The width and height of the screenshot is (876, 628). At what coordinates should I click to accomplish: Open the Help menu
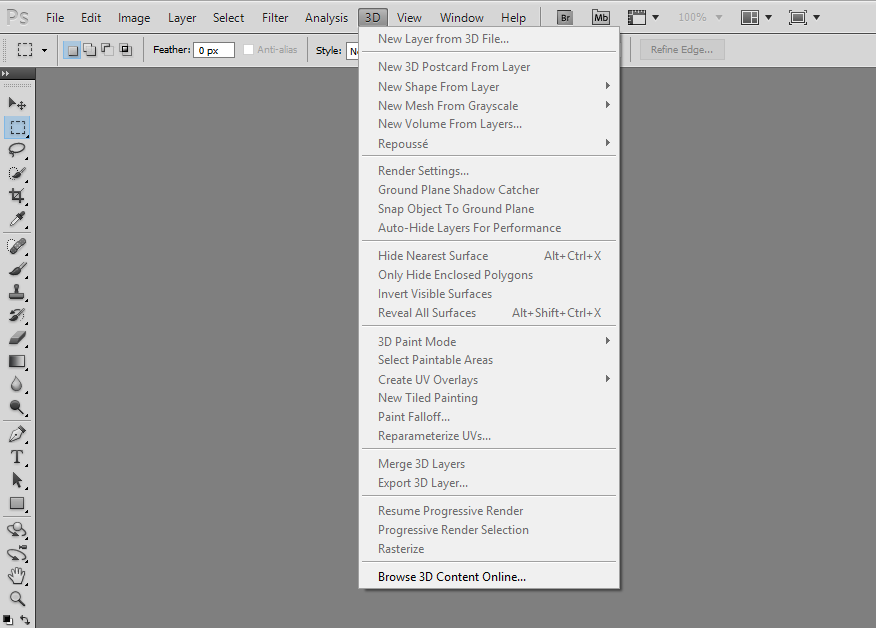click(513, 18)
